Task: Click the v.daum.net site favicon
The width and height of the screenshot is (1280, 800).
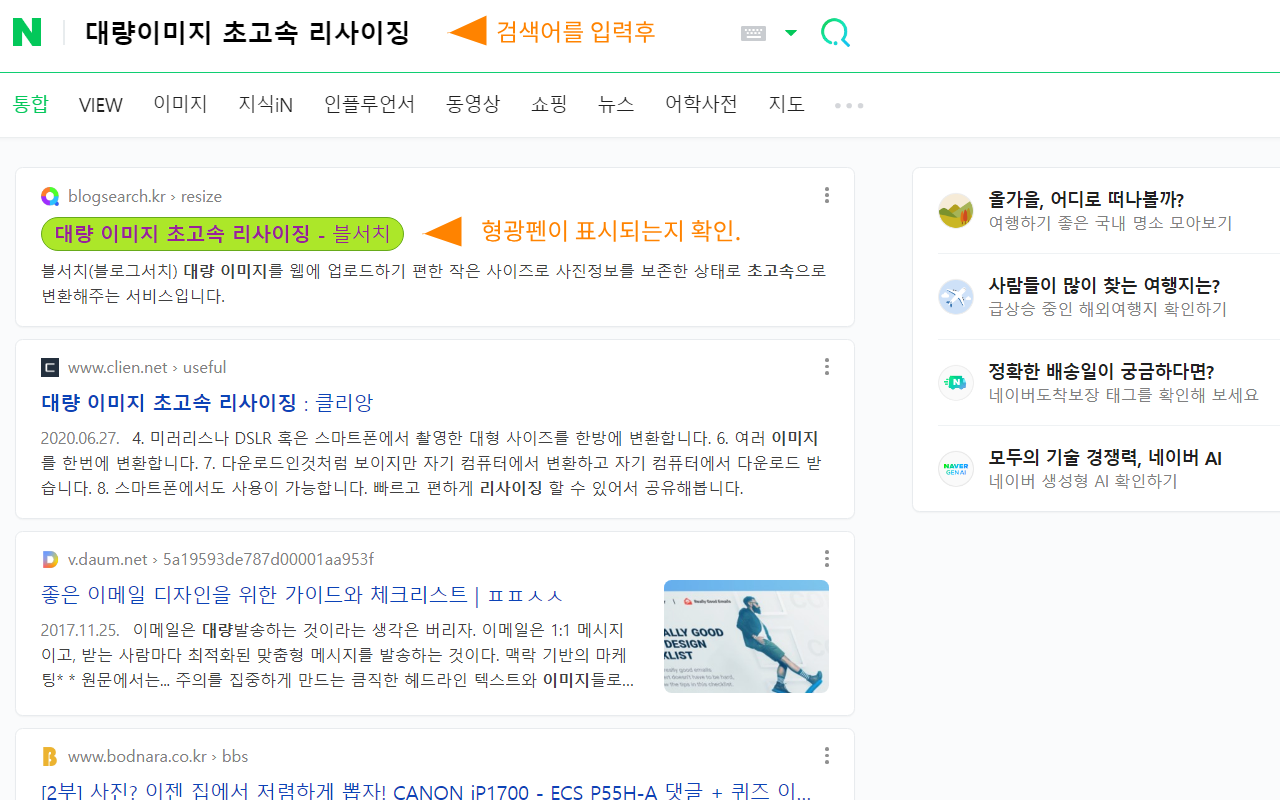Action: pos(49,559)
